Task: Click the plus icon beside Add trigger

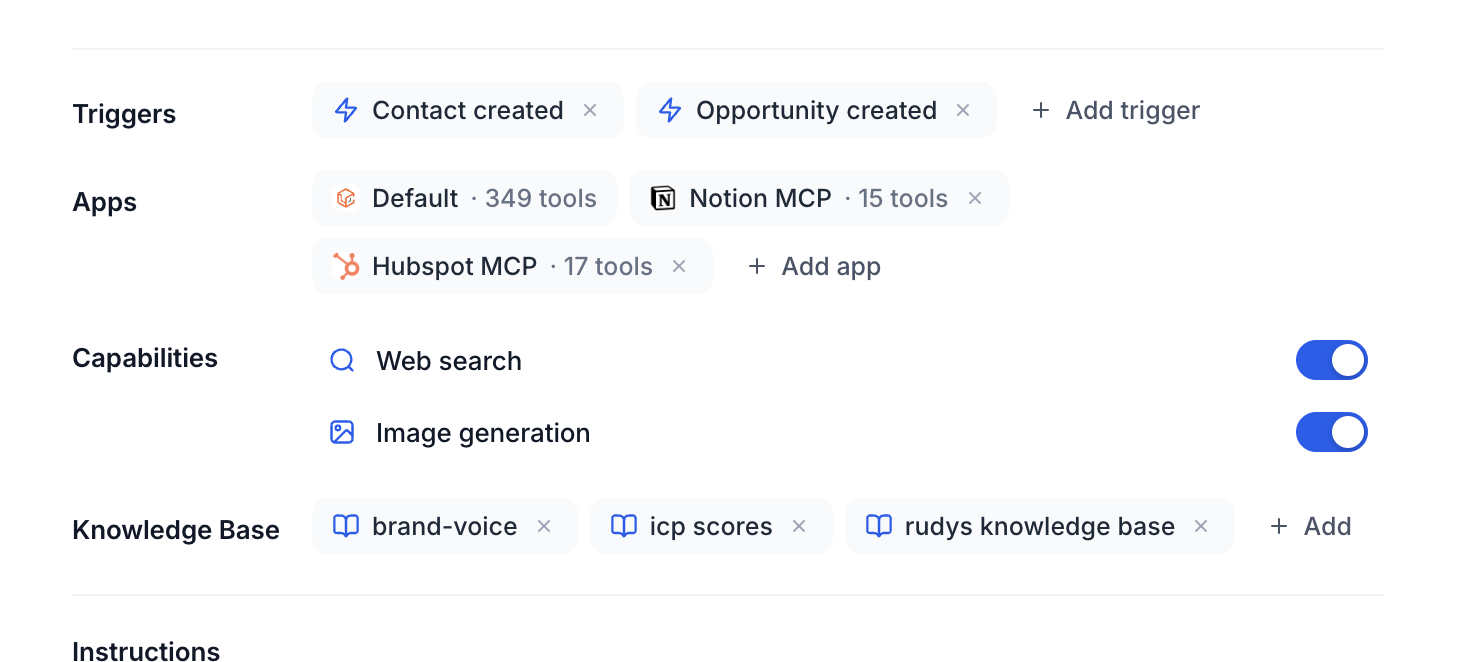Action: click(x=1040, y=110)
